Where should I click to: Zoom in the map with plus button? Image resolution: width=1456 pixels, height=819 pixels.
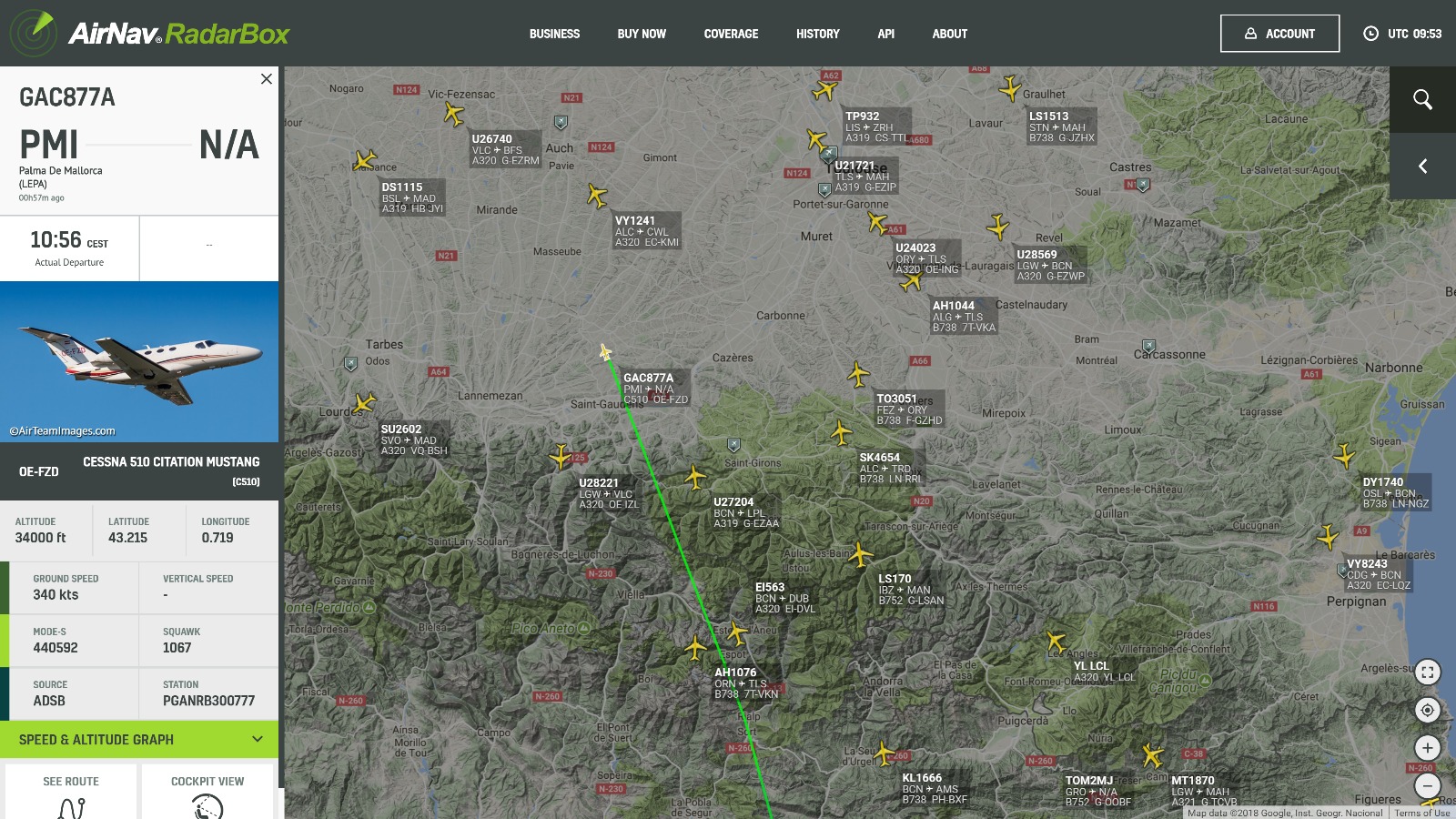click(x=1427, y=748)
